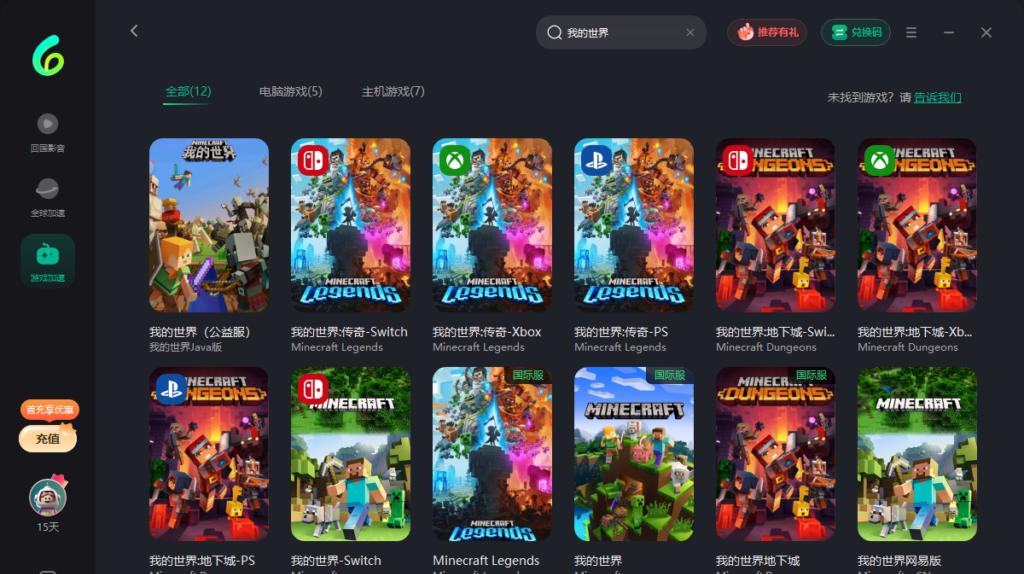The width and height of the screenshot is (1024, 574).
Task: Click the 首充享优惠 promo badge
Action: (50, 409)
